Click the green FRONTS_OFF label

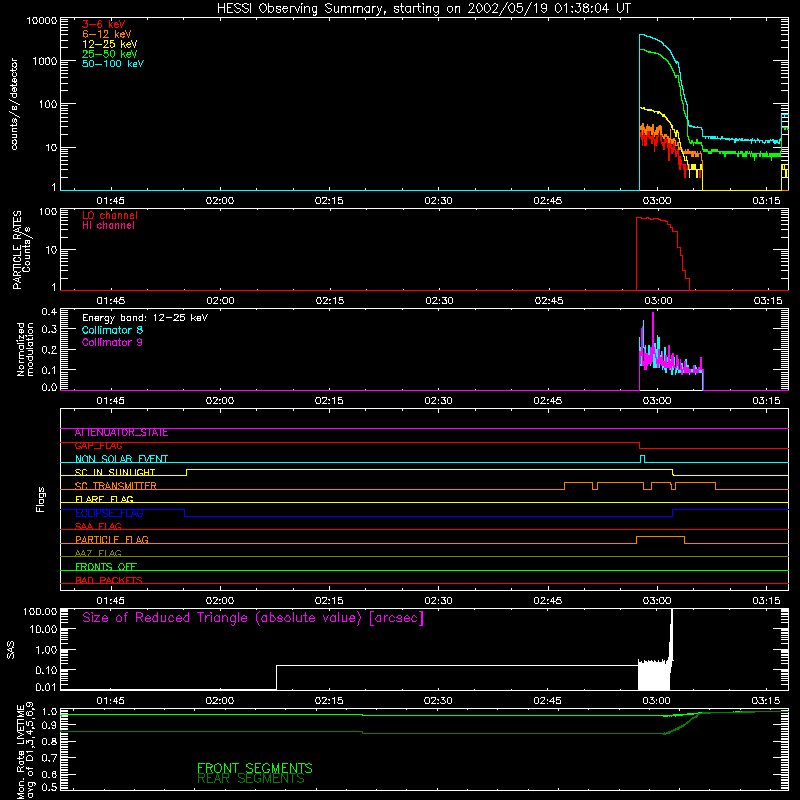[x=106, y=567]
